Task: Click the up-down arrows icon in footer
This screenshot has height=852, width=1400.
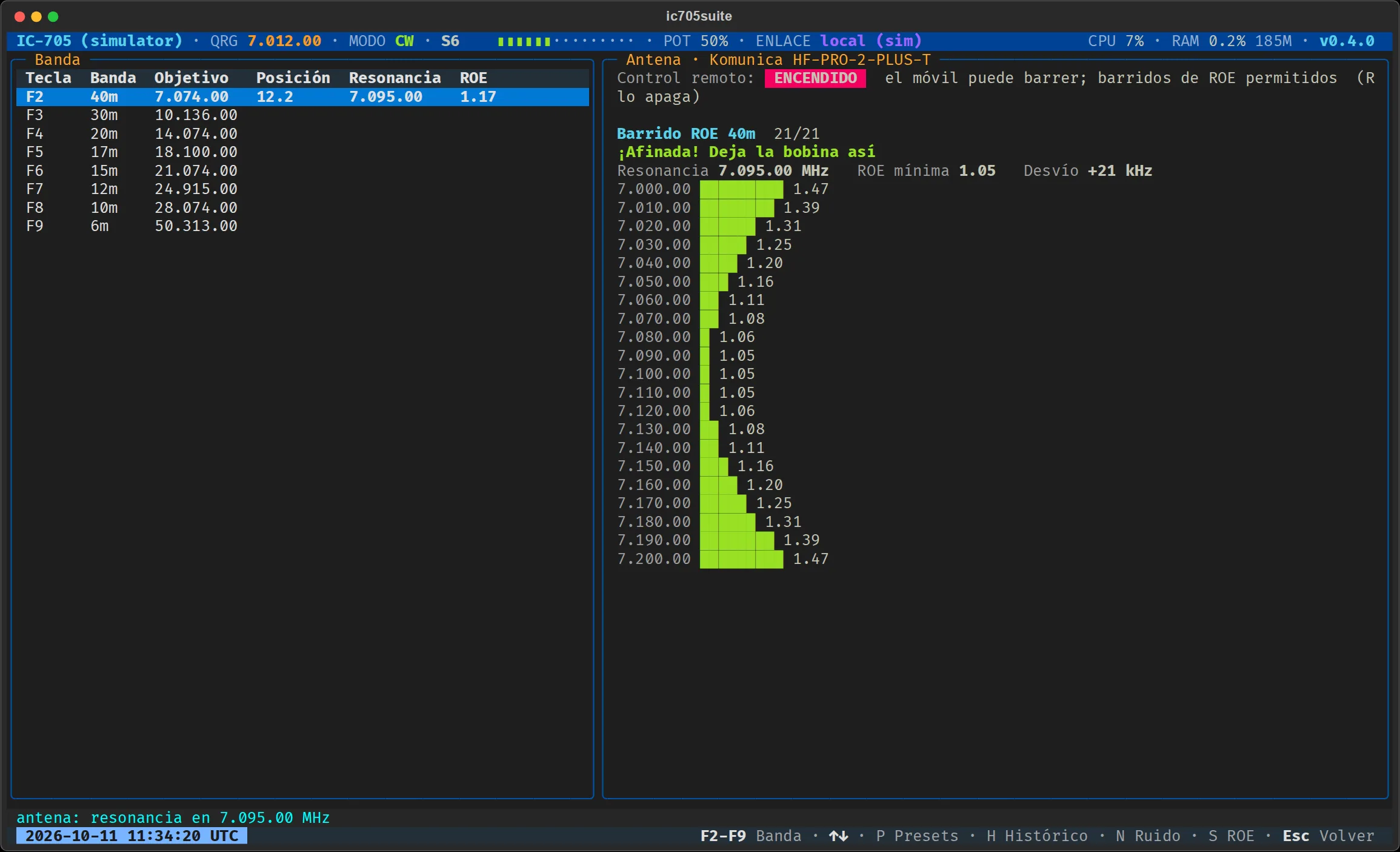Action: [x=839, y=836]
